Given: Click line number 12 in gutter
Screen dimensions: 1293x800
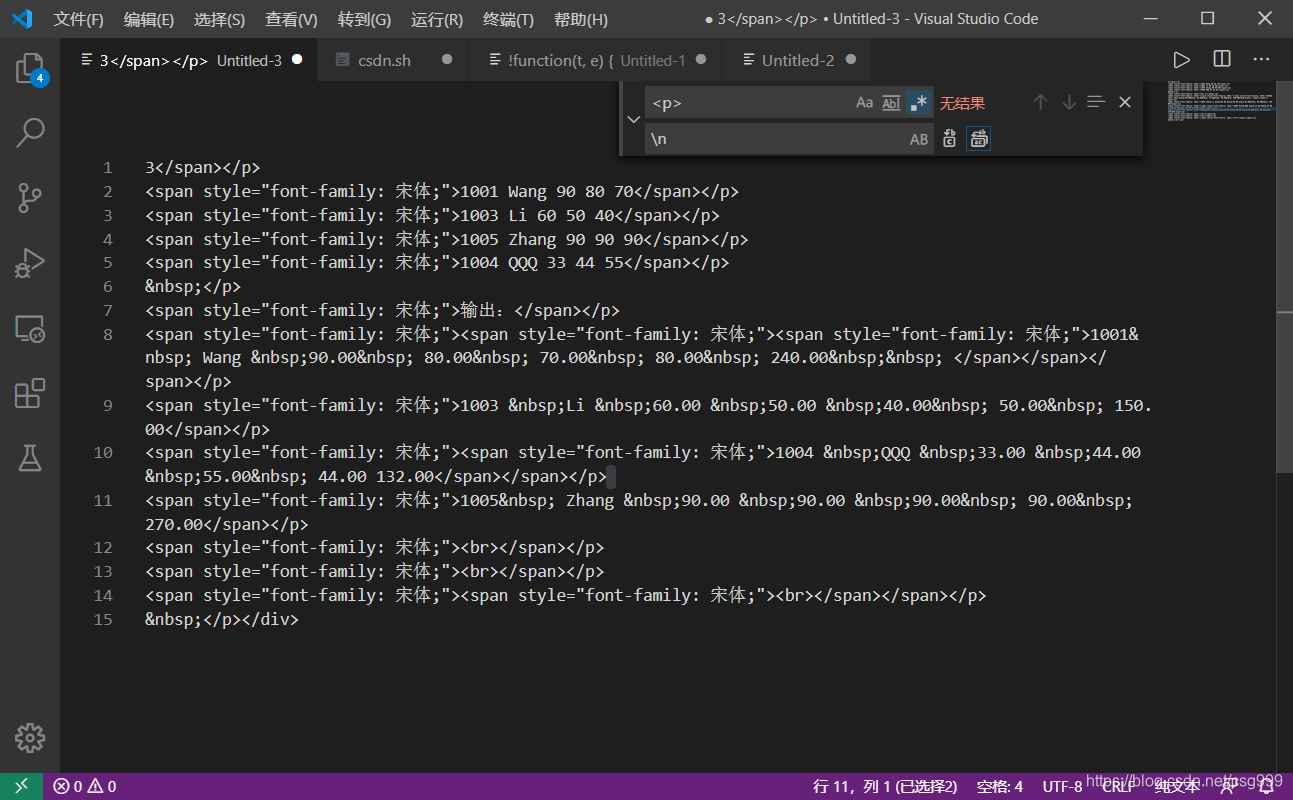Looking at the screenshot, I should point(102,547).
